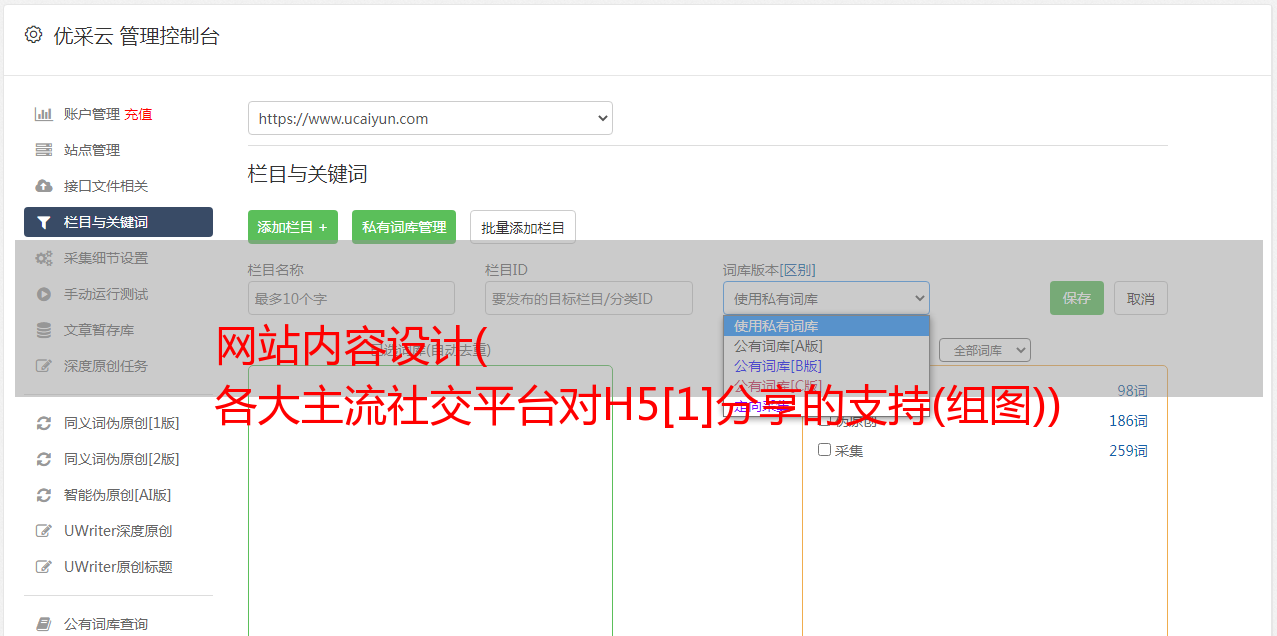Click the edit icon for UWriter原创标题
Screen dimensions: 1277x636
point(44,567)
